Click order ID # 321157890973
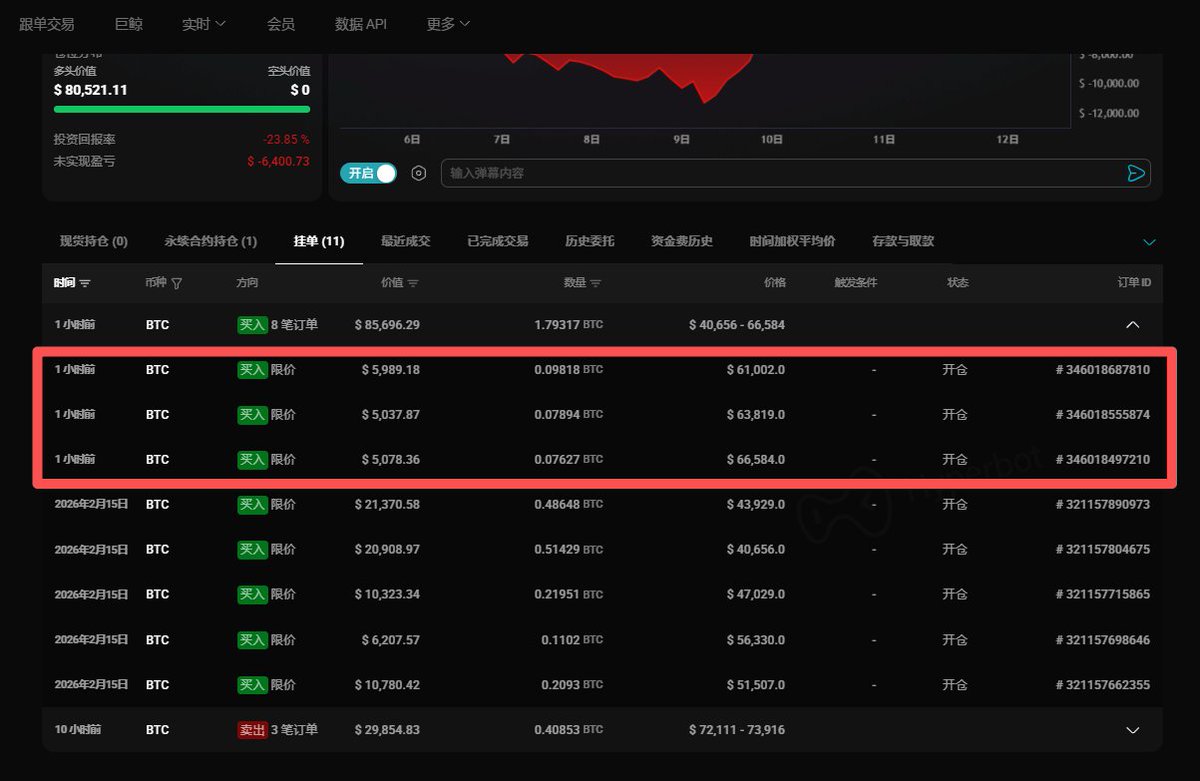This screenshot has width=1200, height=781. tap(1103, 505)
